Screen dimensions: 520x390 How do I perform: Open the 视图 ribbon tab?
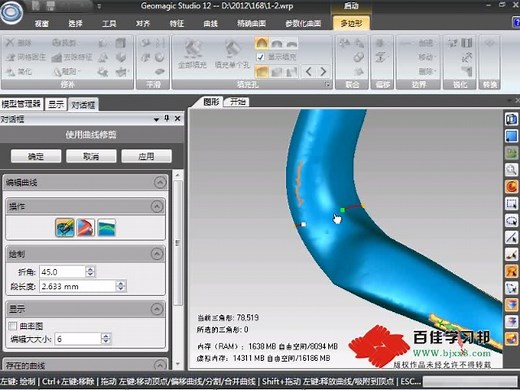(42, 23)
